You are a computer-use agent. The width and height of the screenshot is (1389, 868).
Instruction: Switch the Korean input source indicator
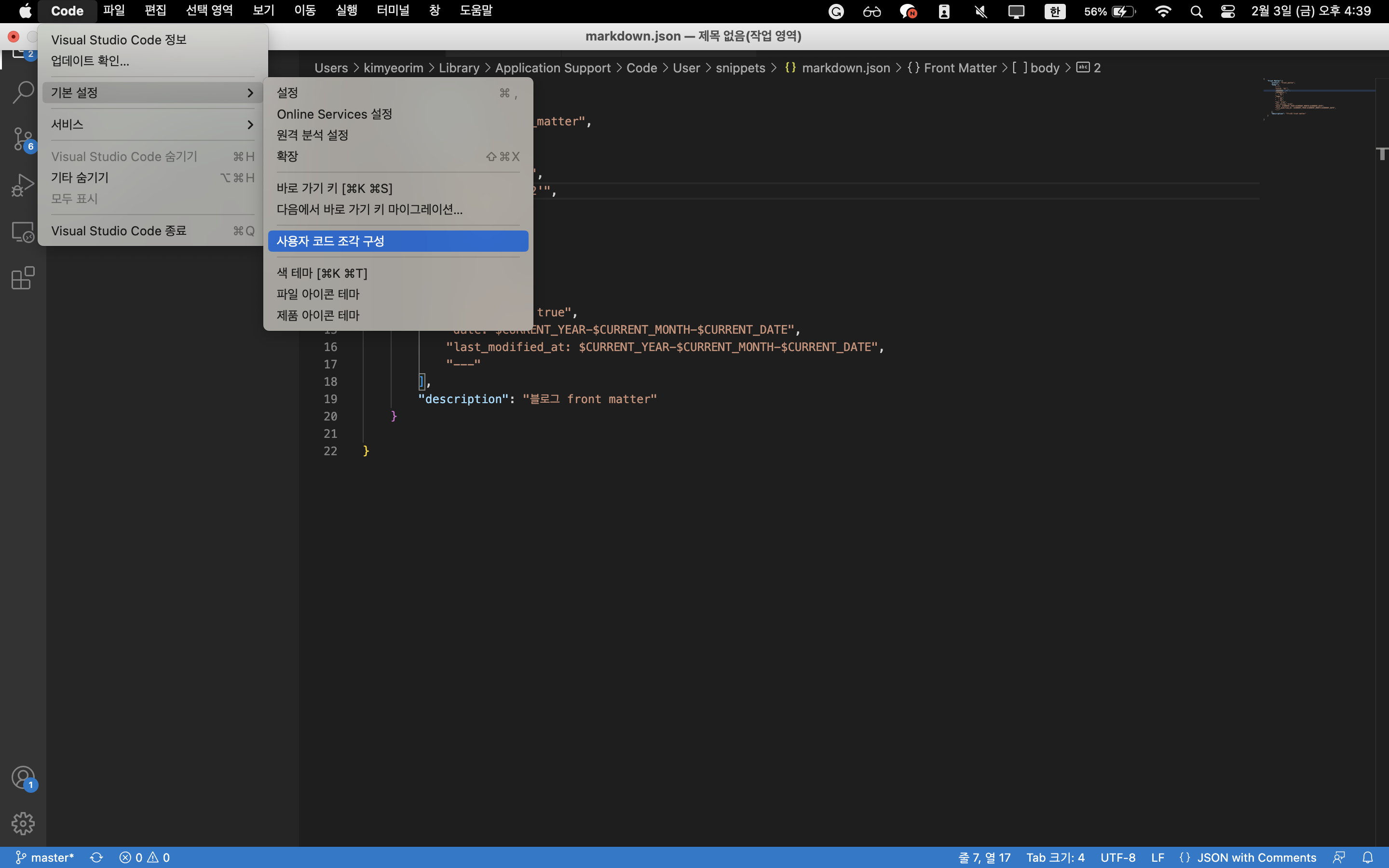pyautogui.click(x=1055, y=12)
